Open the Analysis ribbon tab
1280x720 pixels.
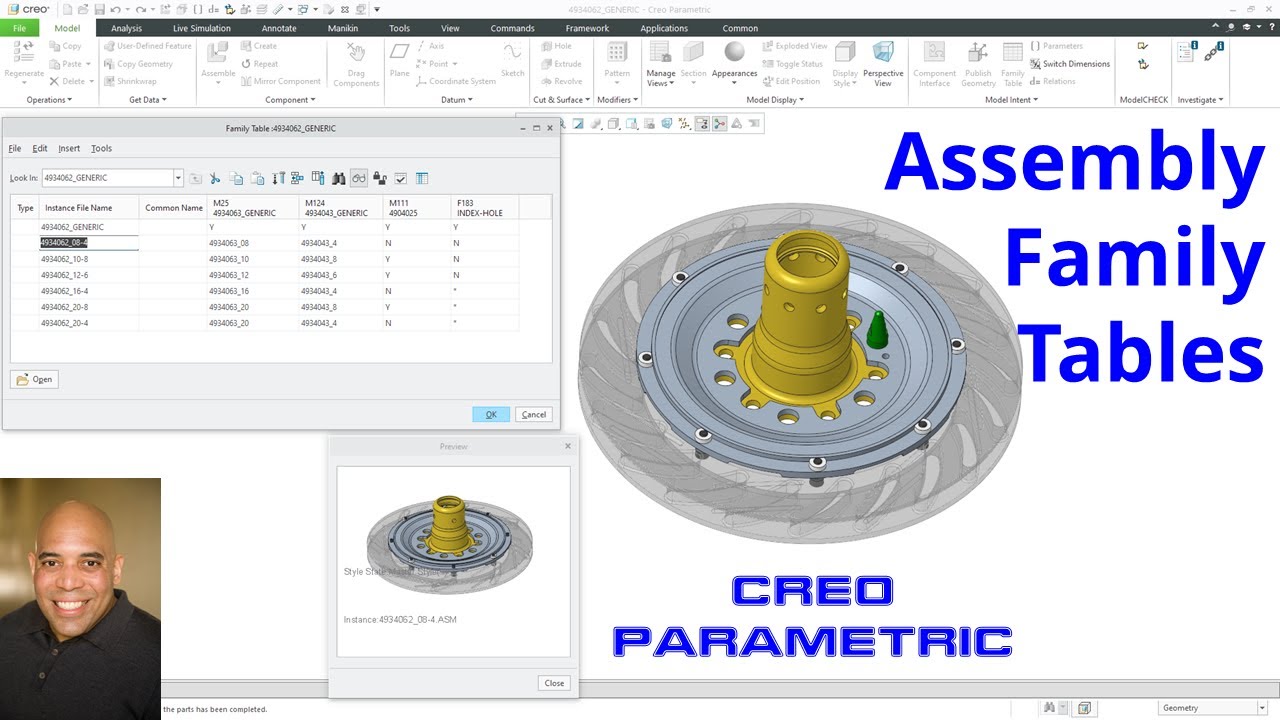pos(126,28)
